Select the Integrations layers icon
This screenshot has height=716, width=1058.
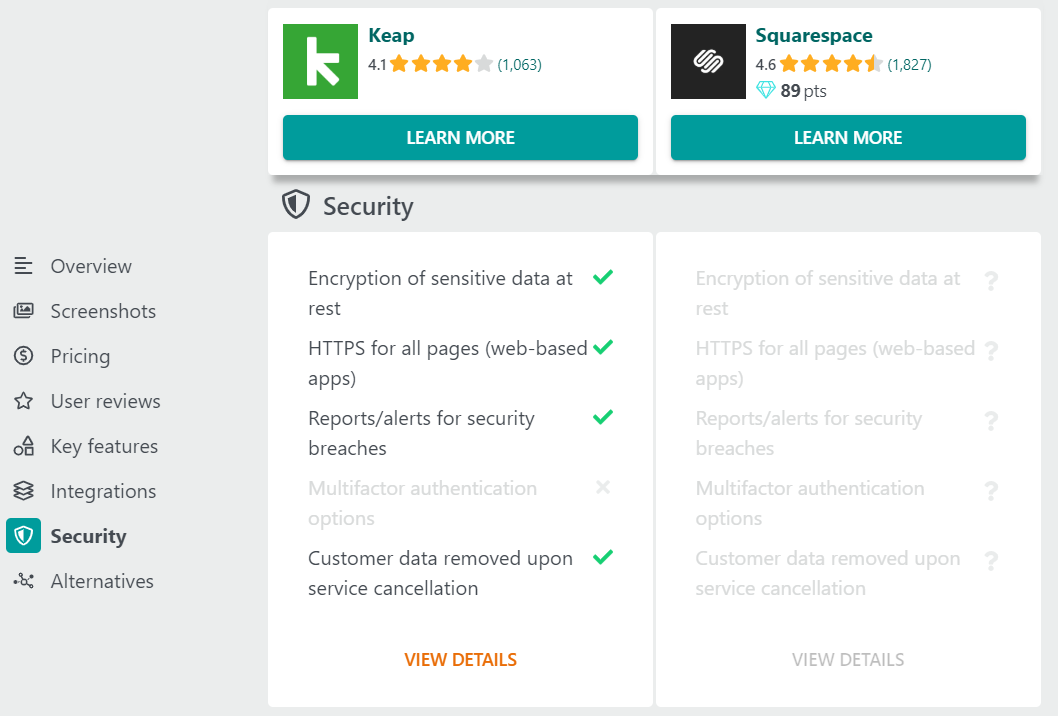(22, 491)
